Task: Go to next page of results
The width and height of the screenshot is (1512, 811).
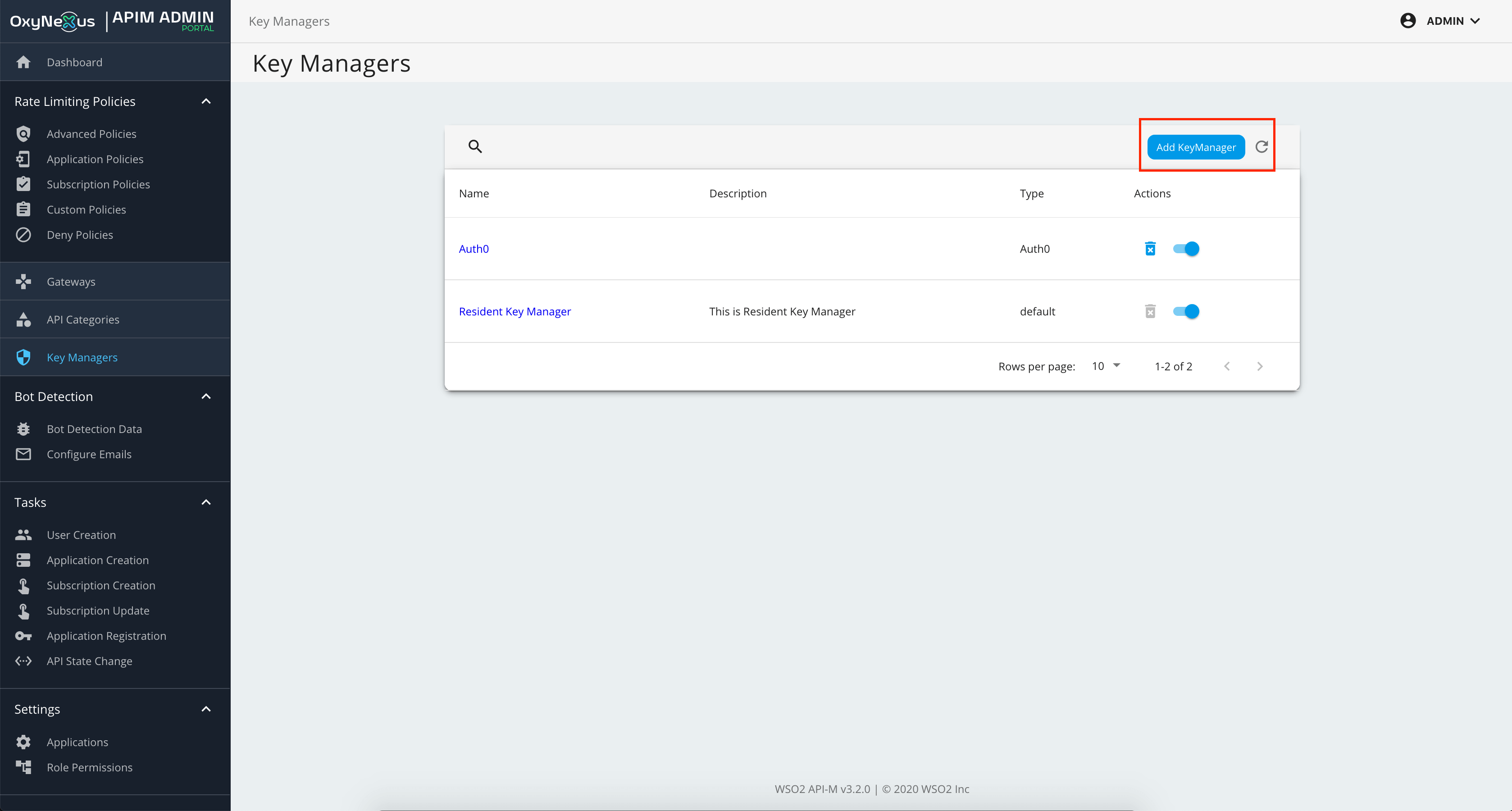Action: tap(1260, 366)
